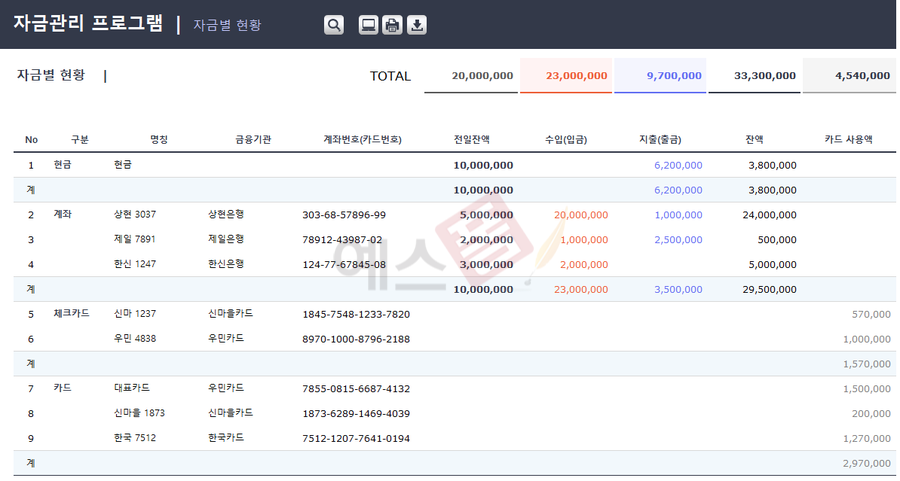This screenshot has width=900, height=481.
Task: Select the TOTAL 33,300,000 box
Action: (754, 76)
